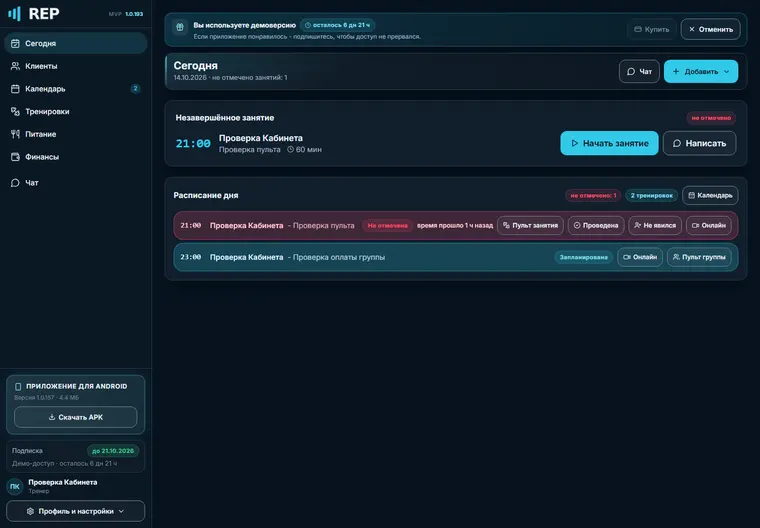Image resolution: width=760 pixels, height=528 pixels.
Task: Click the 'осталось 6 дн 21 ч' badge
Action: [x=337, y=25]
